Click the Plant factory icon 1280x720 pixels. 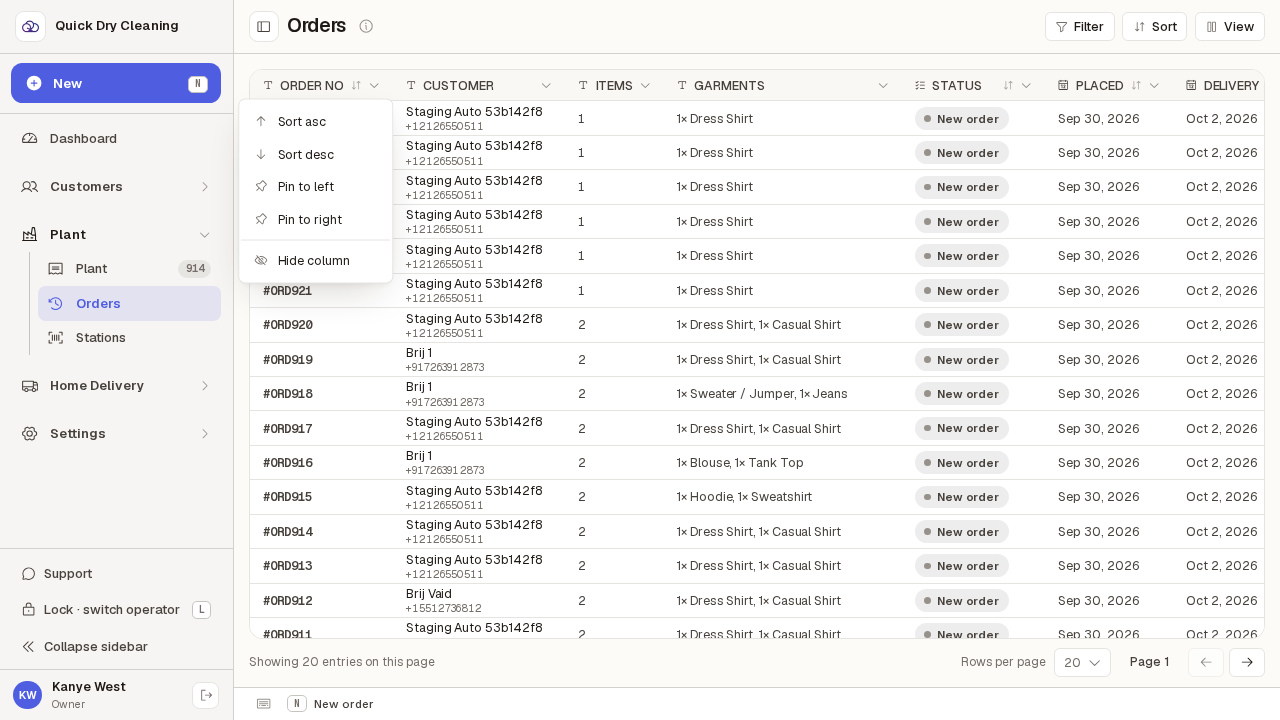30,234
